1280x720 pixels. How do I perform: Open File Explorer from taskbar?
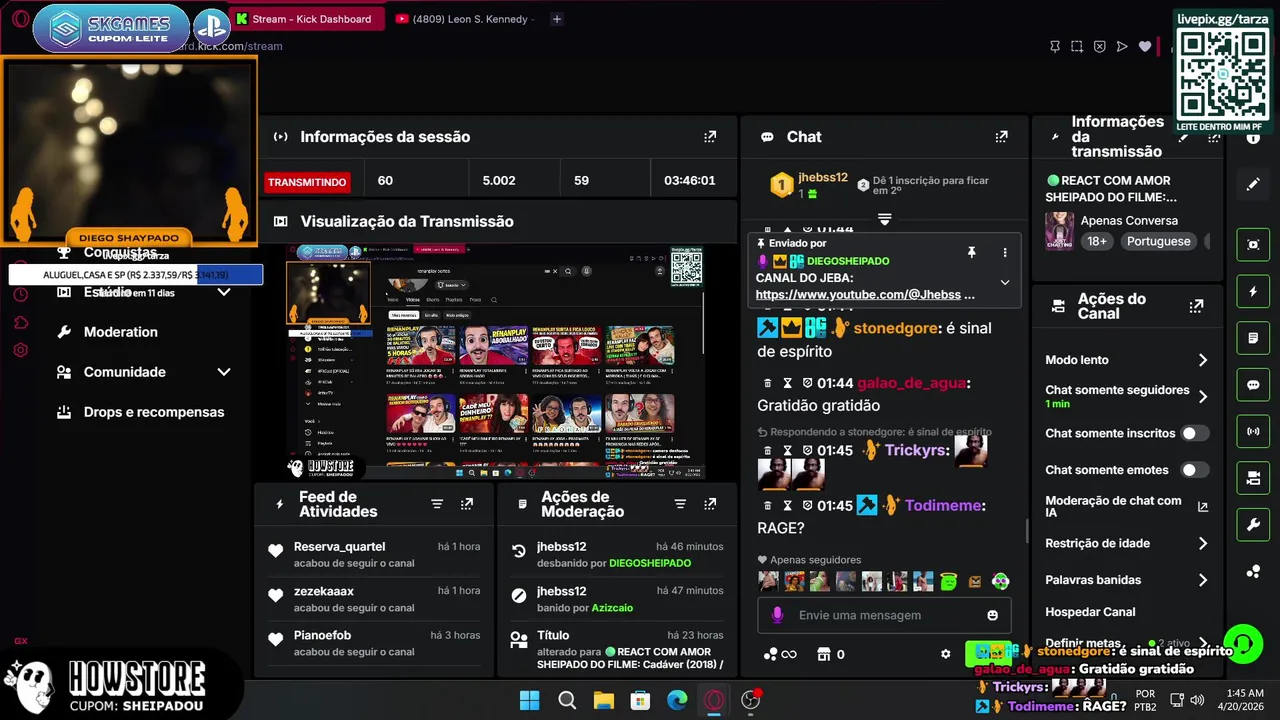click(603, 700)
